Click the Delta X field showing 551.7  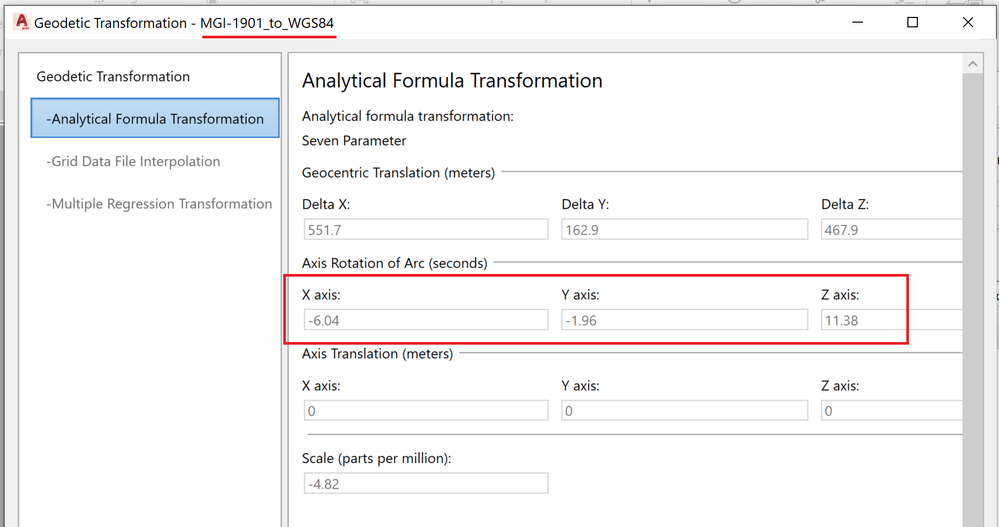pos(425,230)
